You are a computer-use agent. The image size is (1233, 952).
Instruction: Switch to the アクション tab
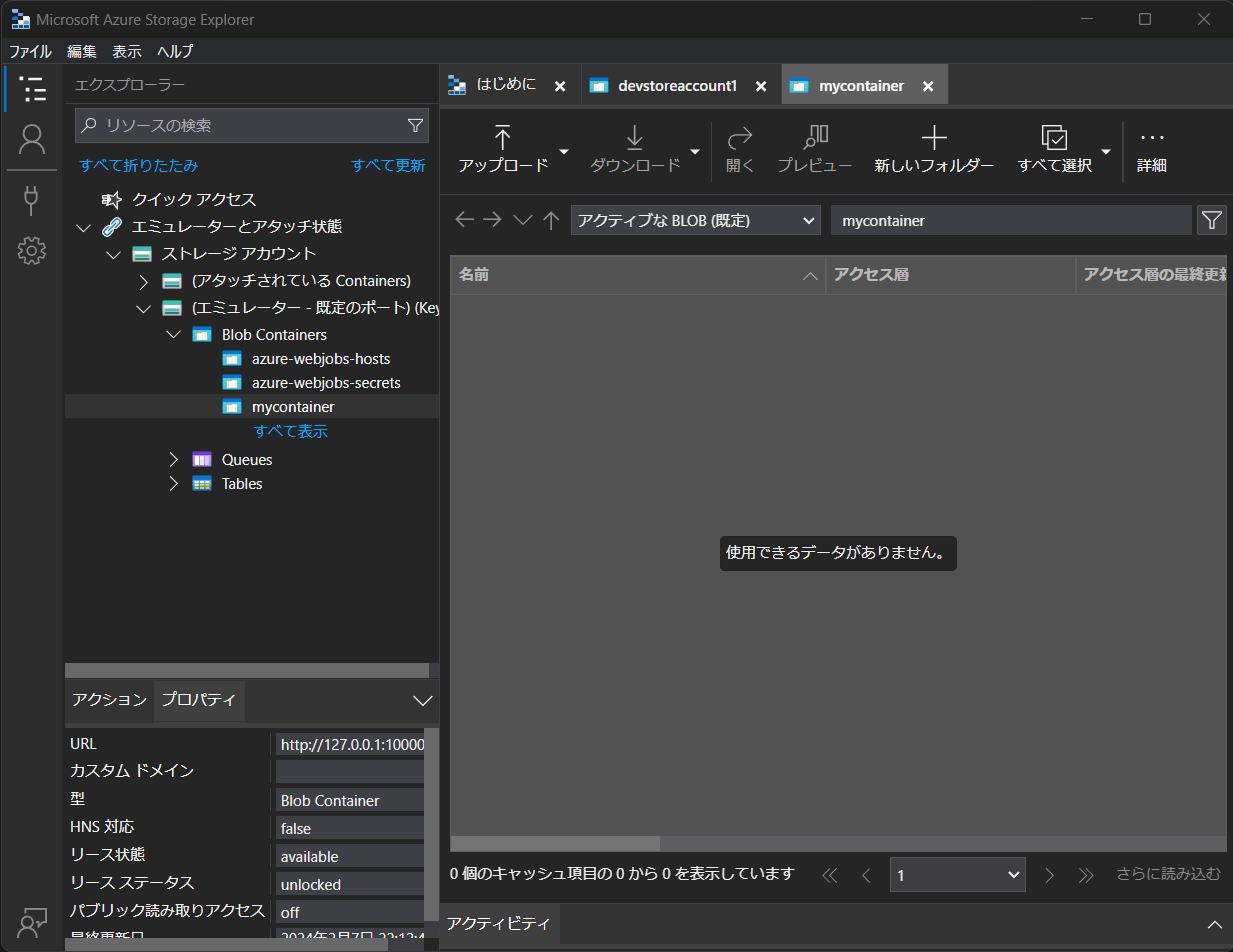click(110, 700)
